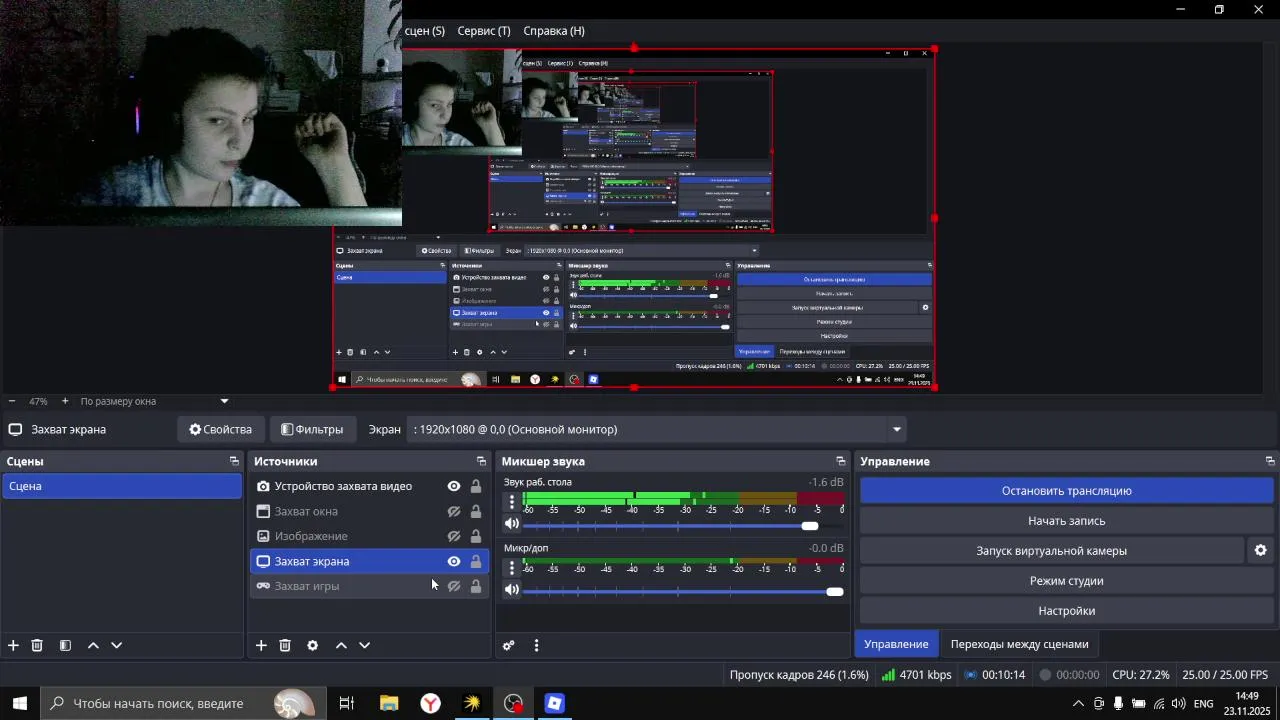Screen dimensions: 1280x720
Task: Open options dots for Микр/доп channel
Action: tap(512, 568)
